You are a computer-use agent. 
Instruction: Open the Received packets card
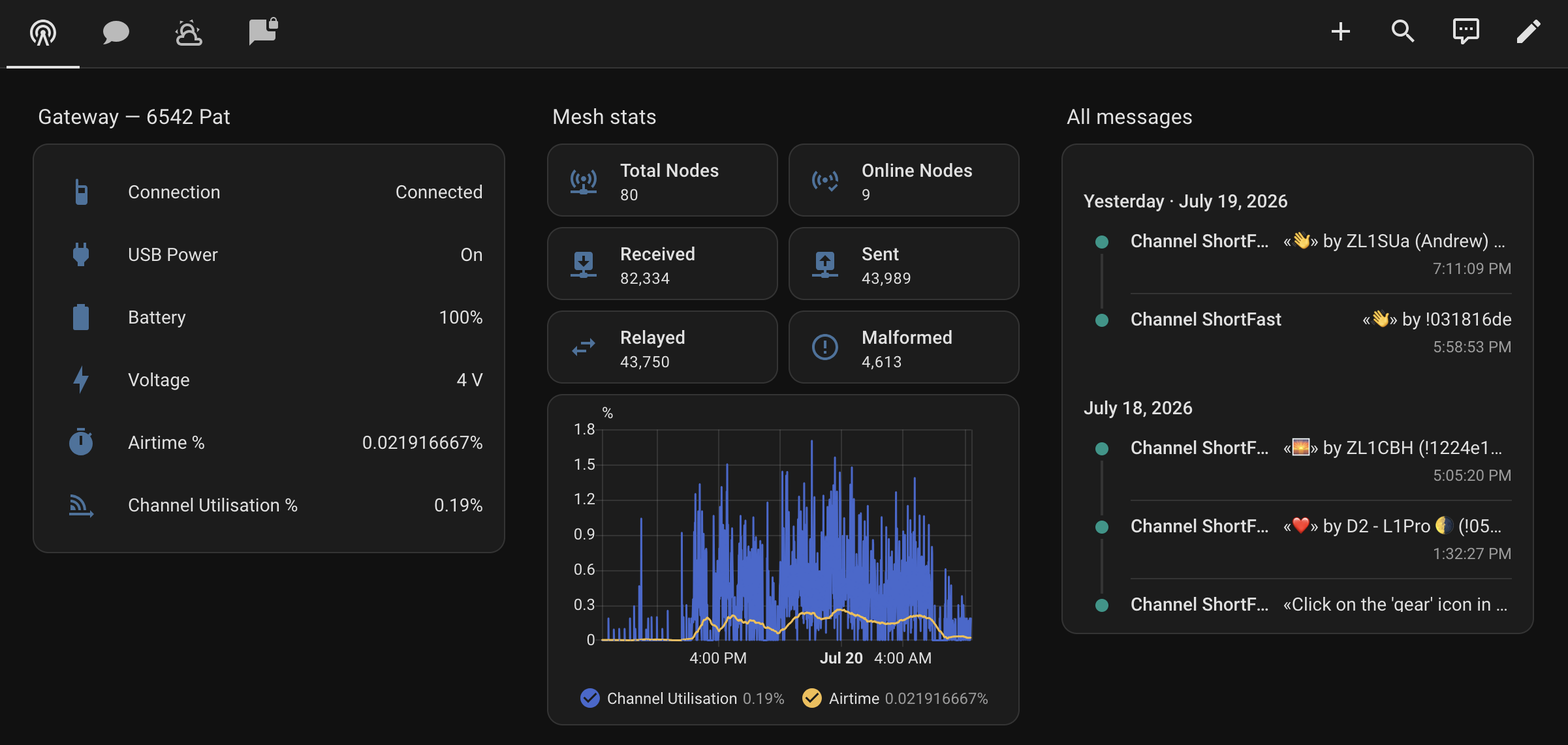tap(663, 264)
